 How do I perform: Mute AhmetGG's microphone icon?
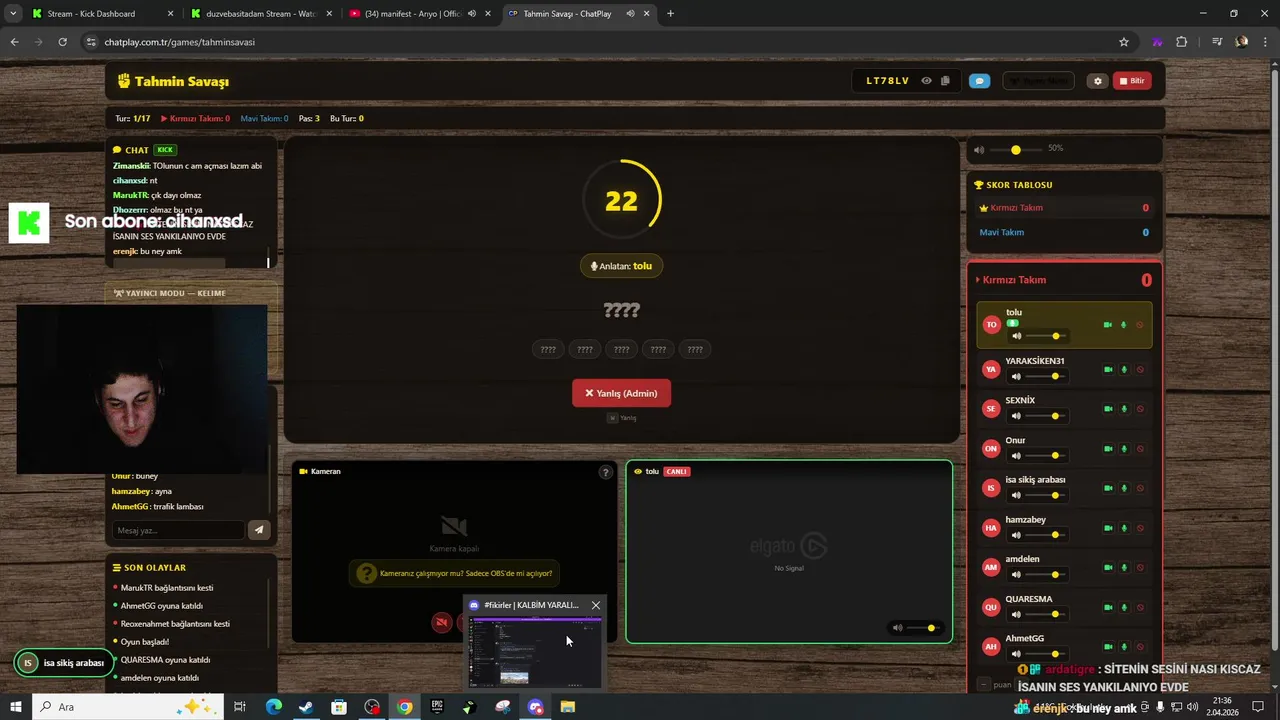coord(1124,646)
